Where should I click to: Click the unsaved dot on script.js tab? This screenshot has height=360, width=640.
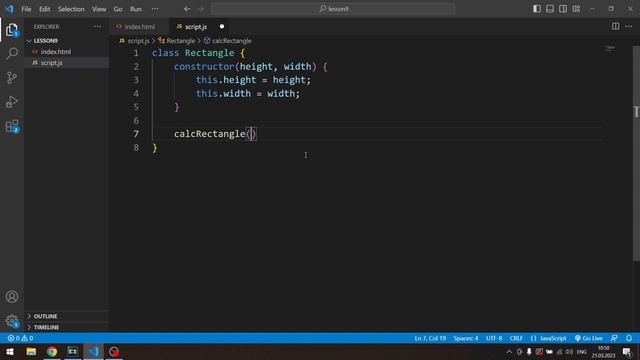(222, 27)
